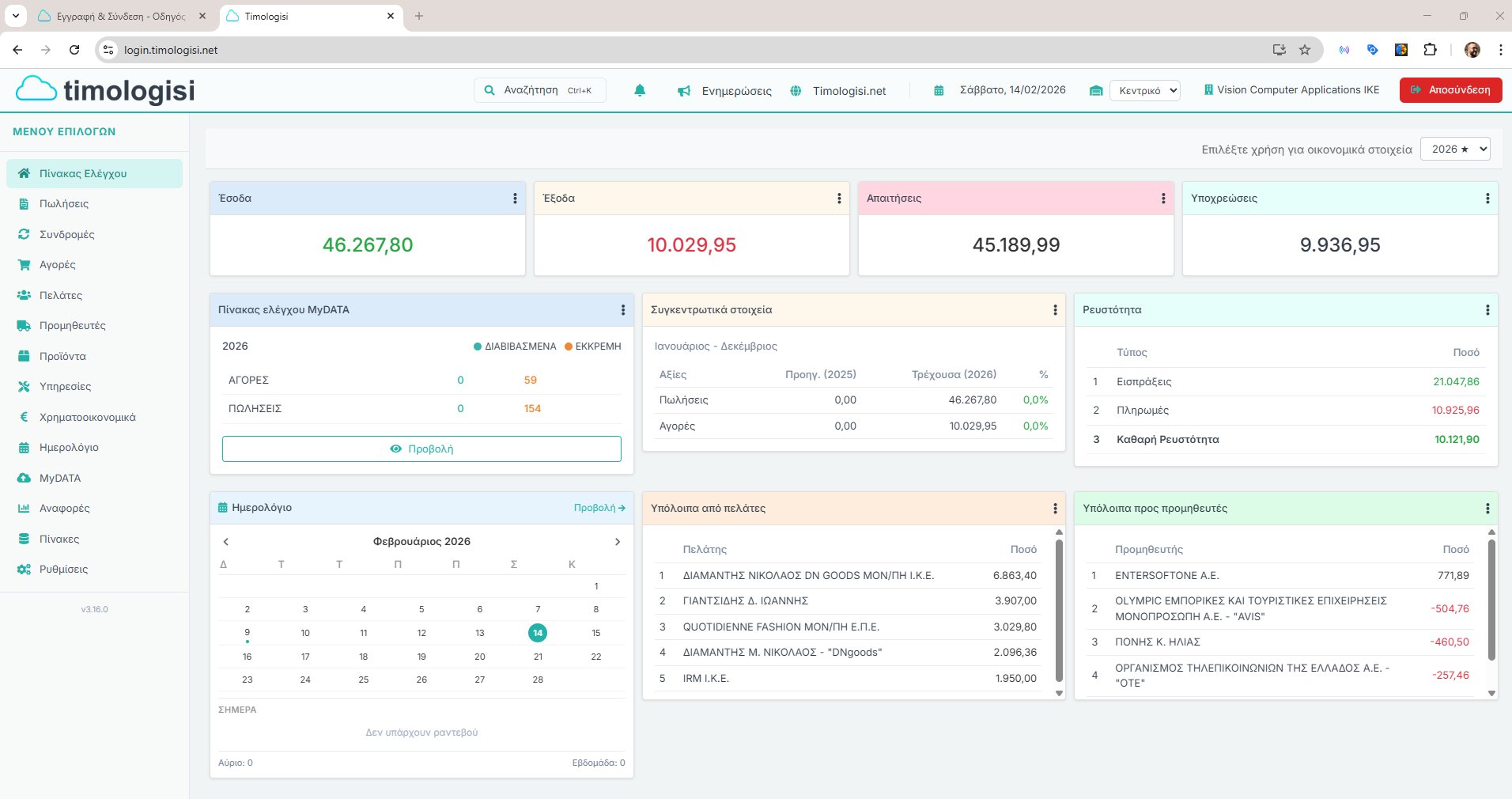Go to next month in calendar
This screenshot has width=1512, height=799.
click(x=618, y=542)
